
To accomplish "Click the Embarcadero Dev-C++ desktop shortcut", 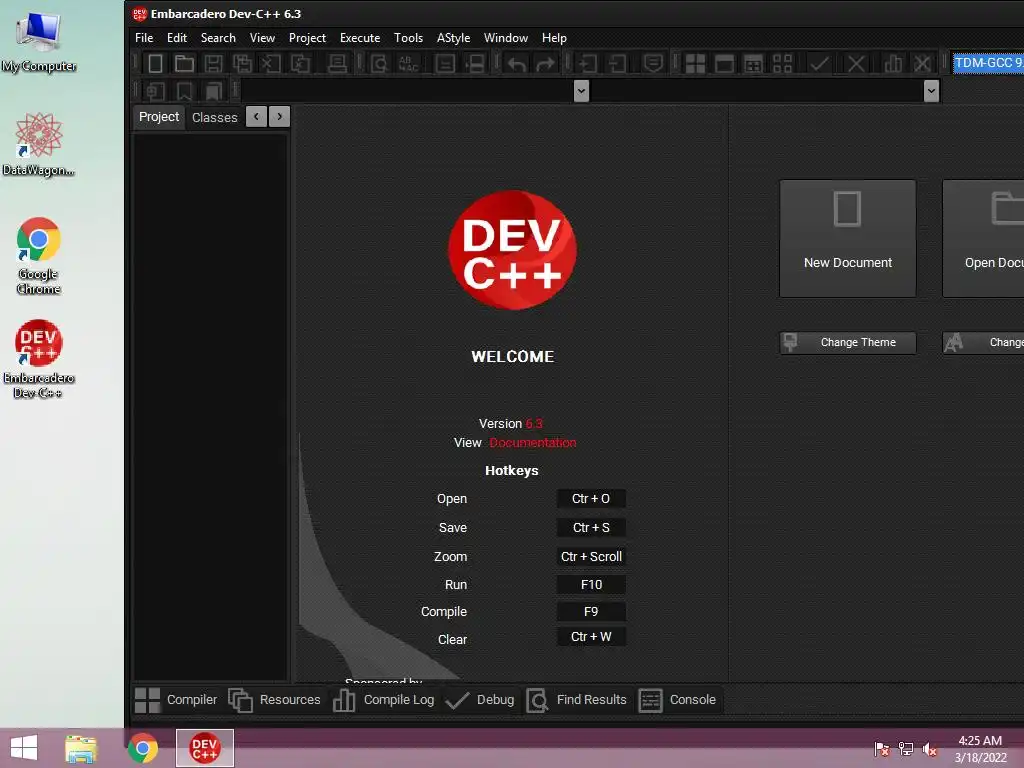I will point(39,359).
